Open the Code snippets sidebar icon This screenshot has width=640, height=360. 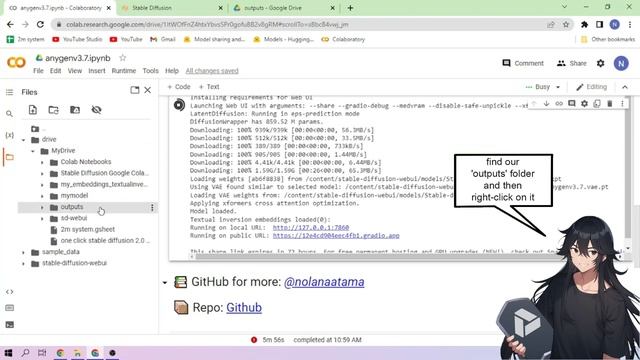[x=9, y=291]
